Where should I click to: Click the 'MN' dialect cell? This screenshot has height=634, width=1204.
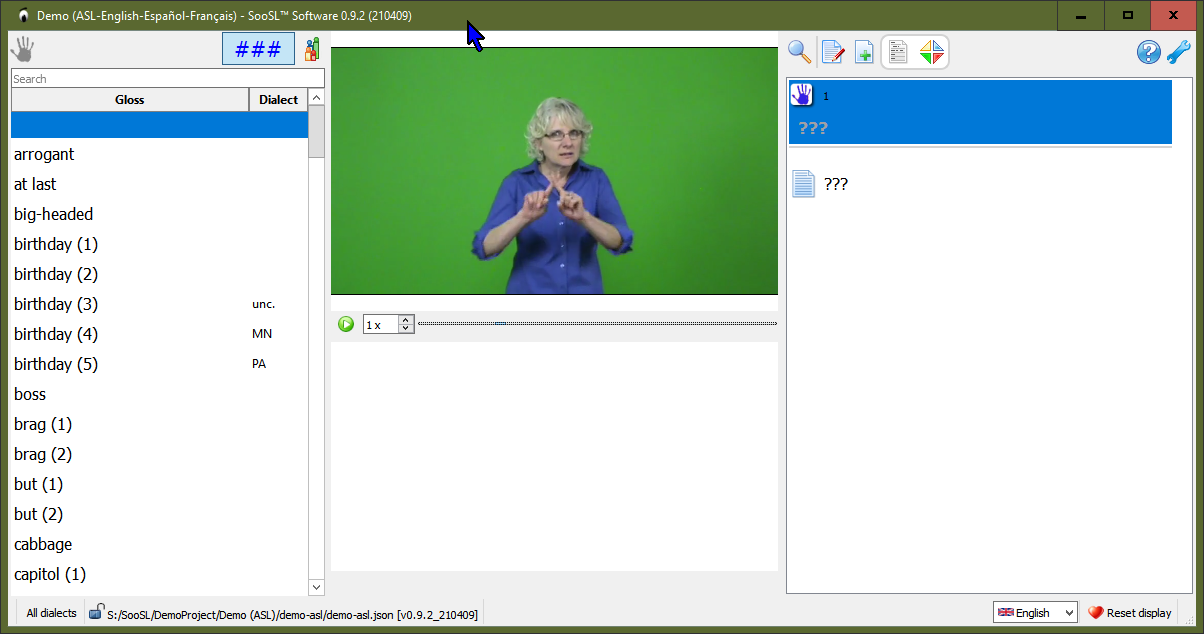tap(261, 334)
